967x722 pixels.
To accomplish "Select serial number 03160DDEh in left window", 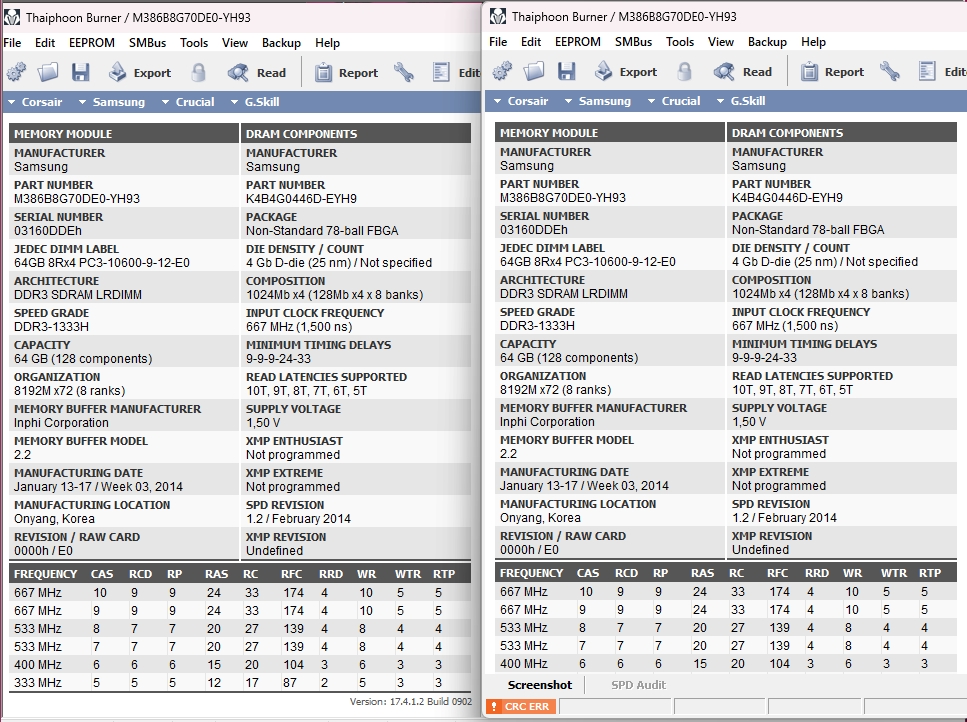I will point(47,231).
